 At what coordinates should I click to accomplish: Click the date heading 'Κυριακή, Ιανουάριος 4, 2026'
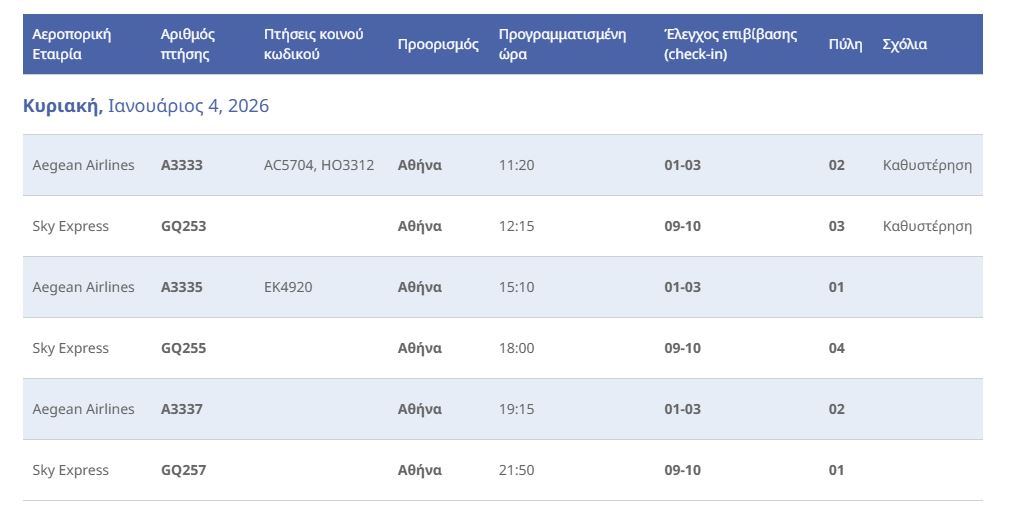click(x=146, y=105)
